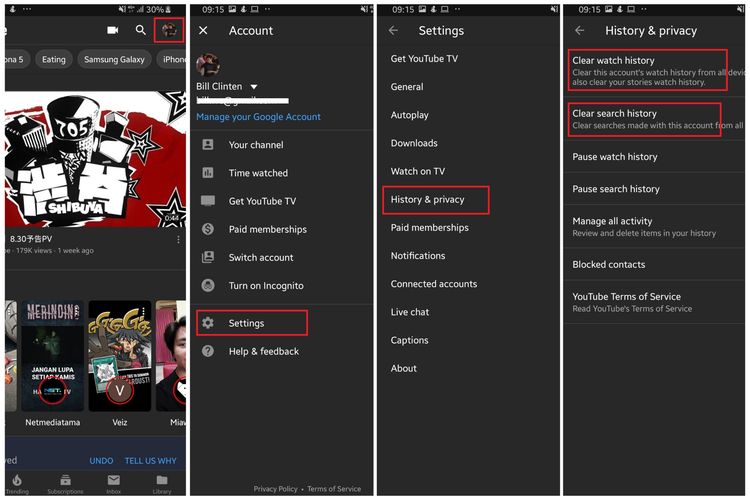This screenshot has width=750, height=500.
Task: Select Pause watch history option
Action: [x=654, y=157]
